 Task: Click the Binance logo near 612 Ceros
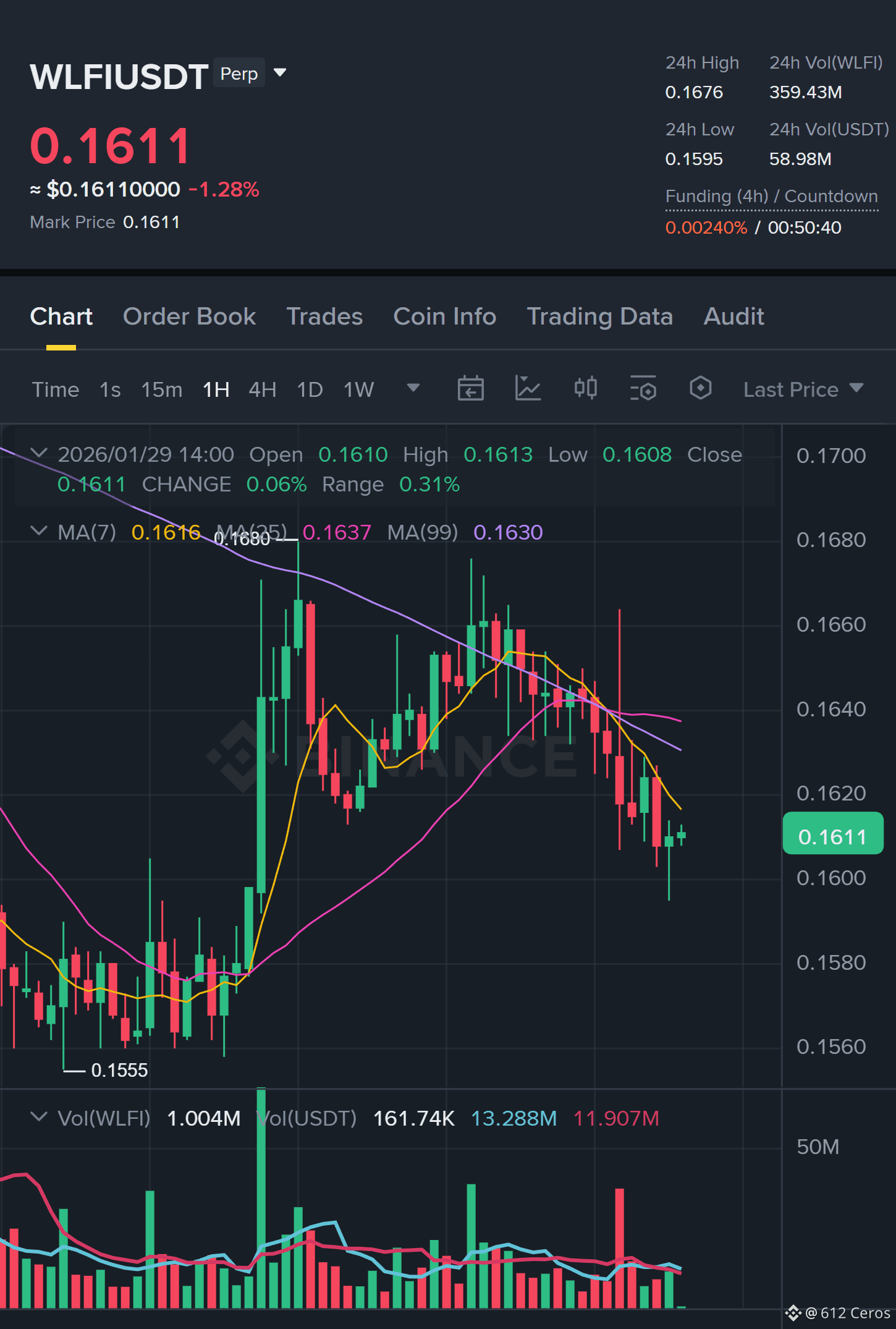point(793,1313)
